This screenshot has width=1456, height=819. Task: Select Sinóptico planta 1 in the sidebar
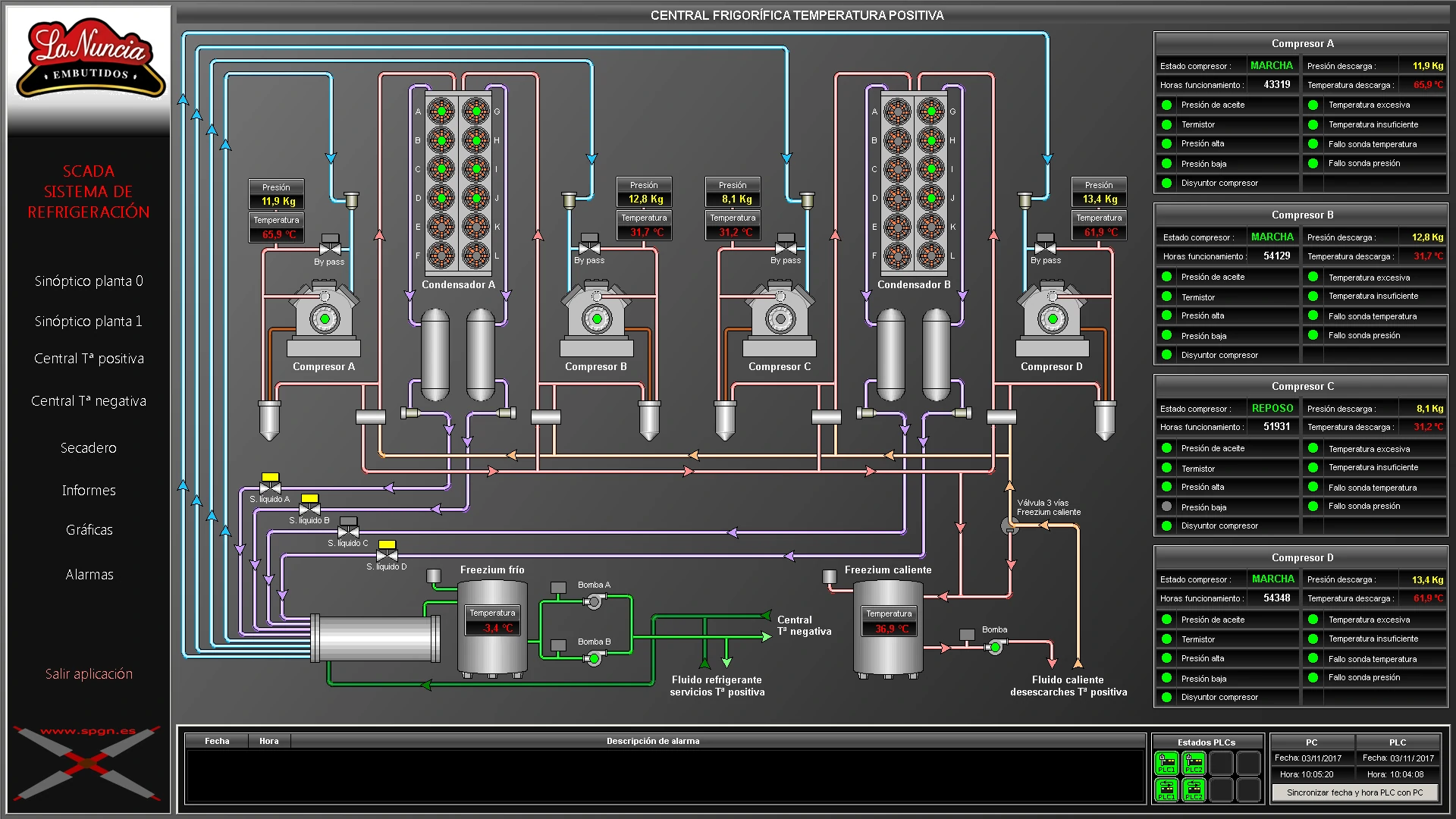point(89,321)
